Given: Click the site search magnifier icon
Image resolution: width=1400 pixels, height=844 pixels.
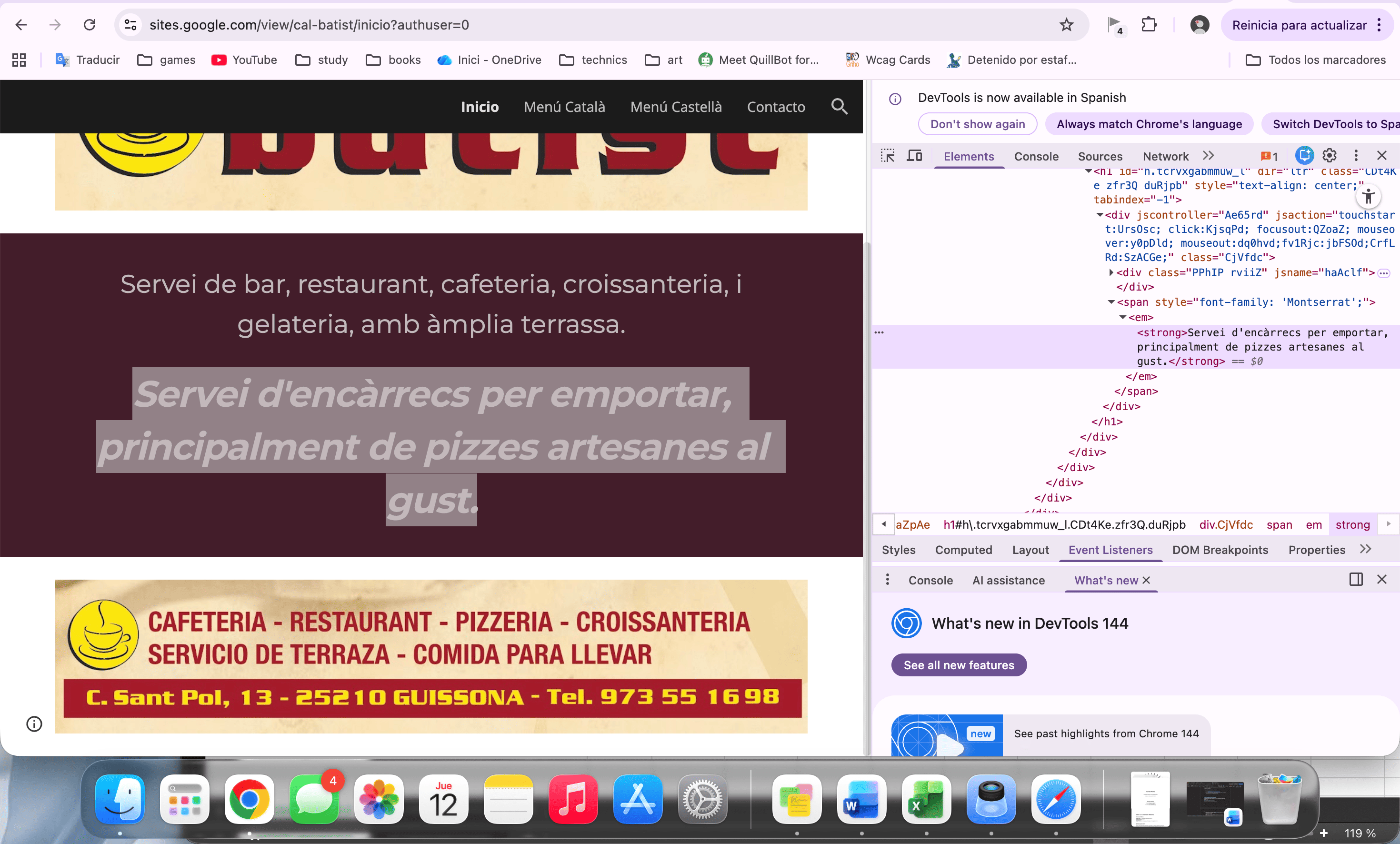Looking at the screenshot, I should point(839,107).
